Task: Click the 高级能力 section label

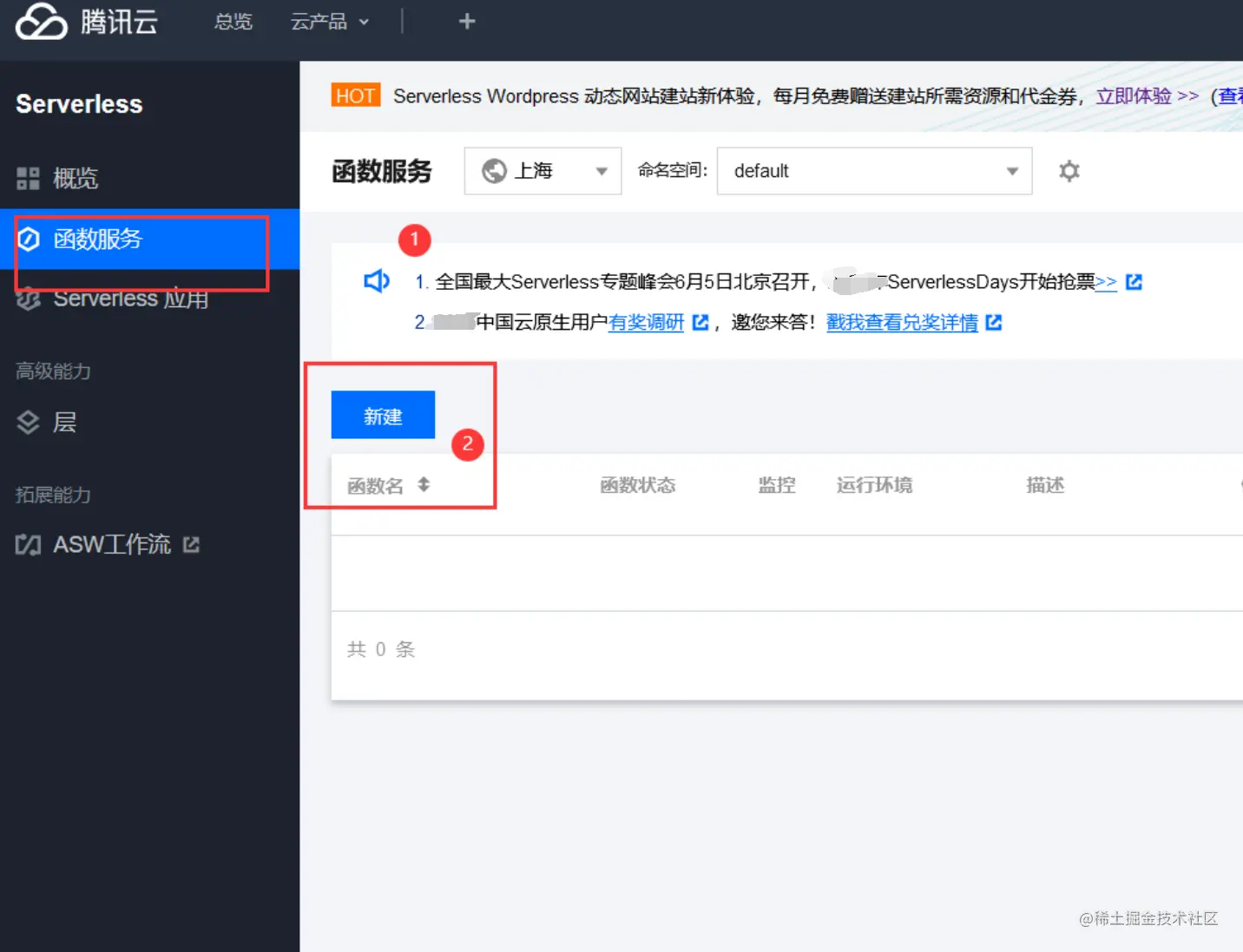Action: [x=53, y=371]
